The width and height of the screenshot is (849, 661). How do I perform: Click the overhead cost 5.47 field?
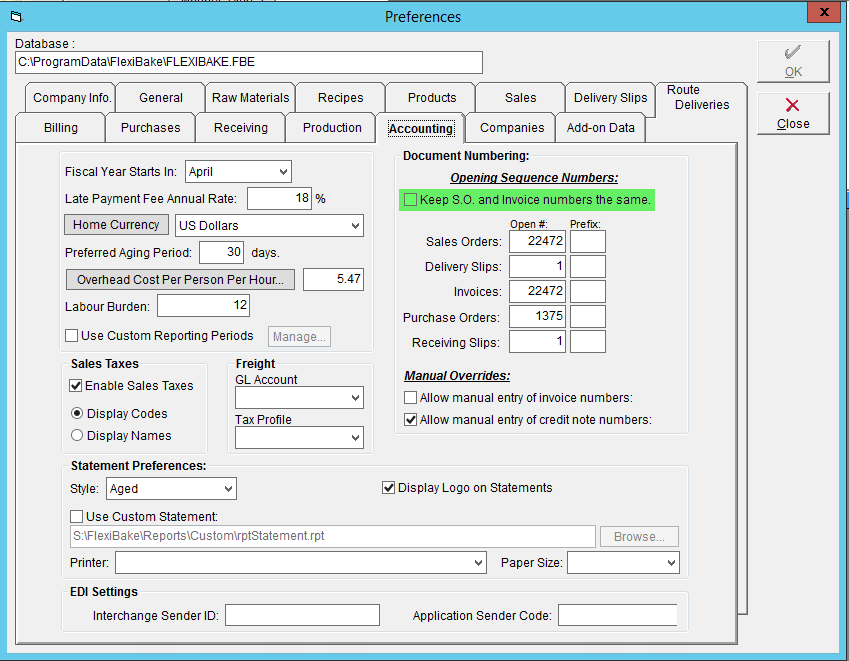coord(333,279)
